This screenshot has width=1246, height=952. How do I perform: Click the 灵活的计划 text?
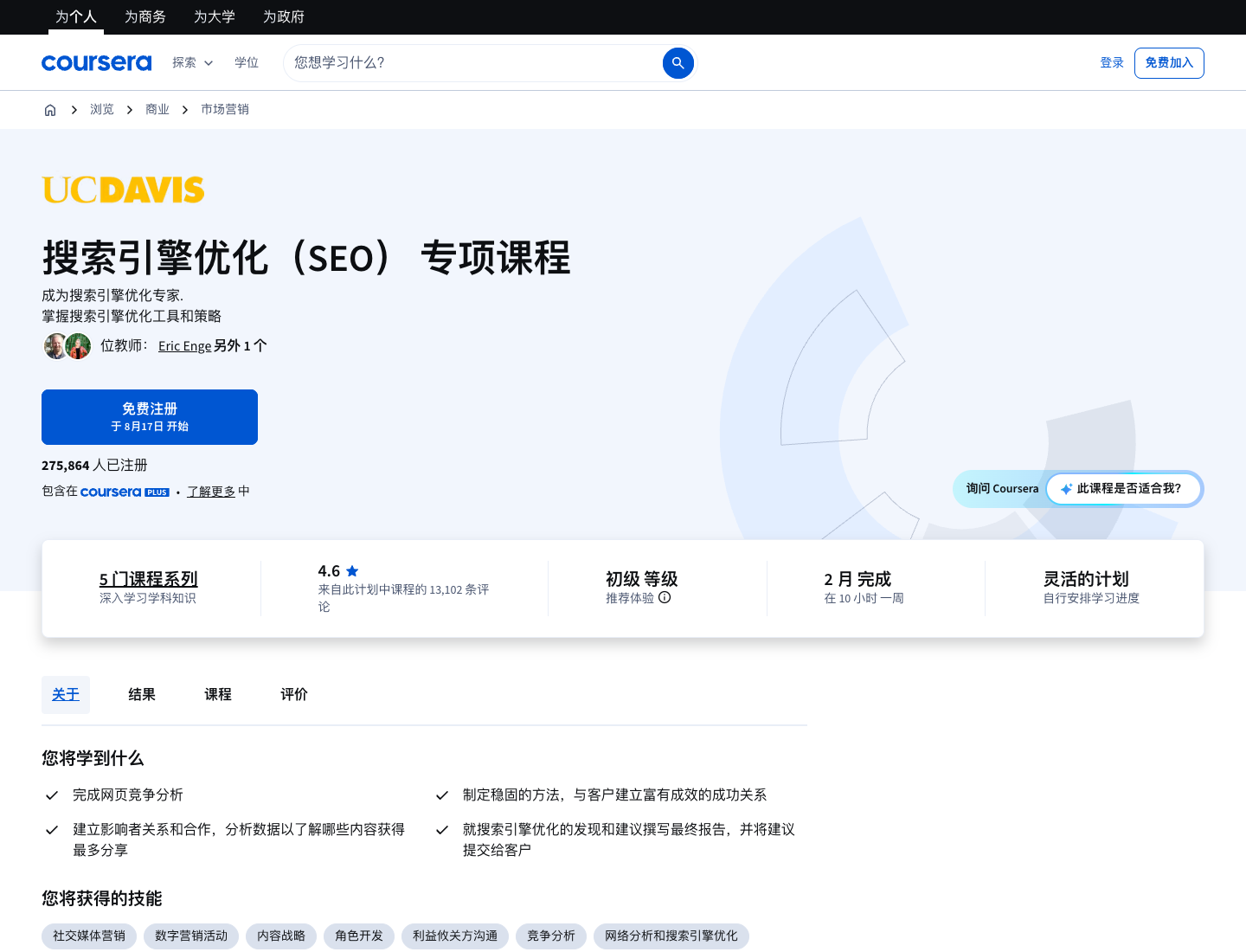(x=1086, y=579)
